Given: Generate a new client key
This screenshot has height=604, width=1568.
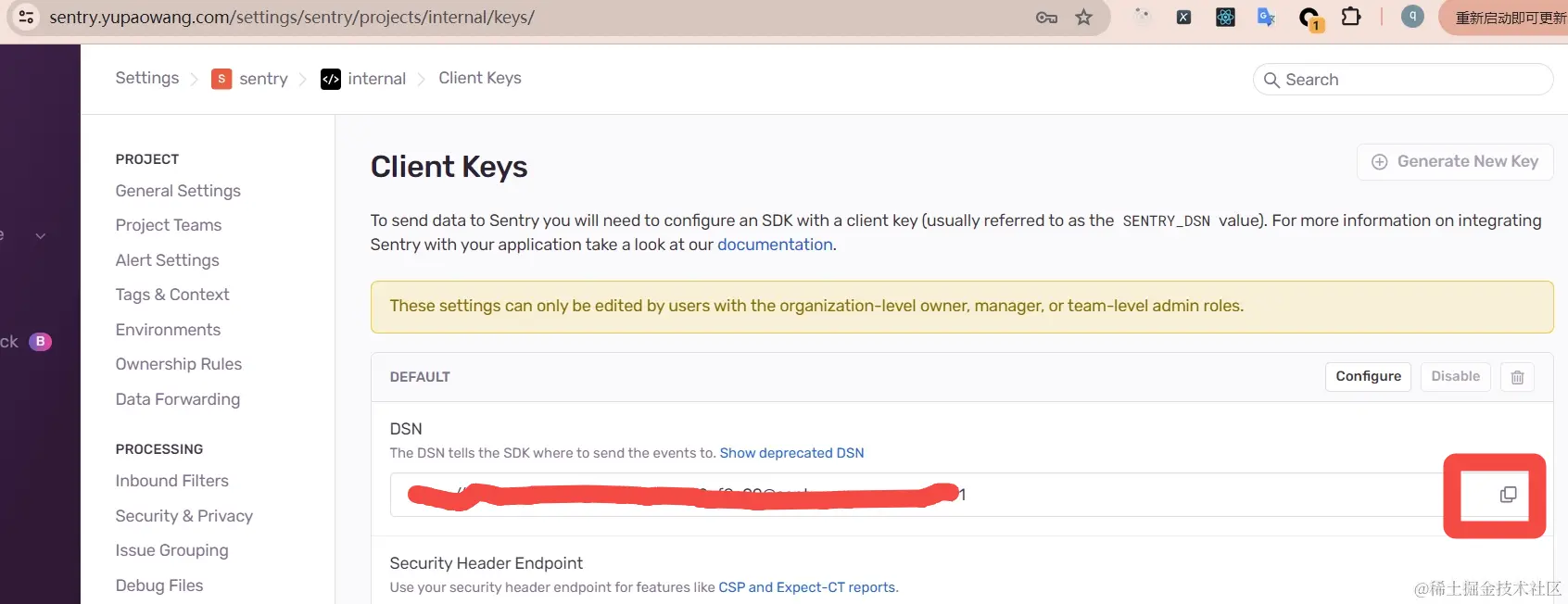Looking at the screenshot, I should pyautogui.click(x=1455, y=161).
